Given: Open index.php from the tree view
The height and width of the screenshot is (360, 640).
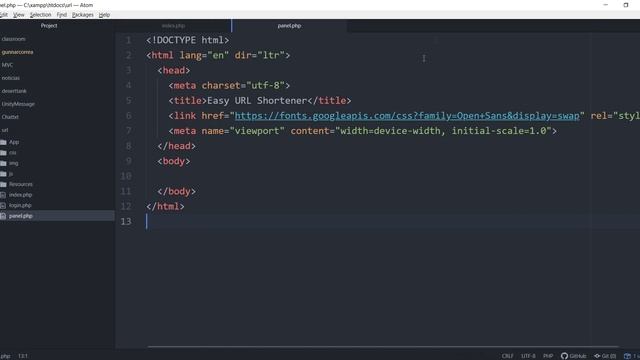Looking at the screenshot, I should pos(20,195).
